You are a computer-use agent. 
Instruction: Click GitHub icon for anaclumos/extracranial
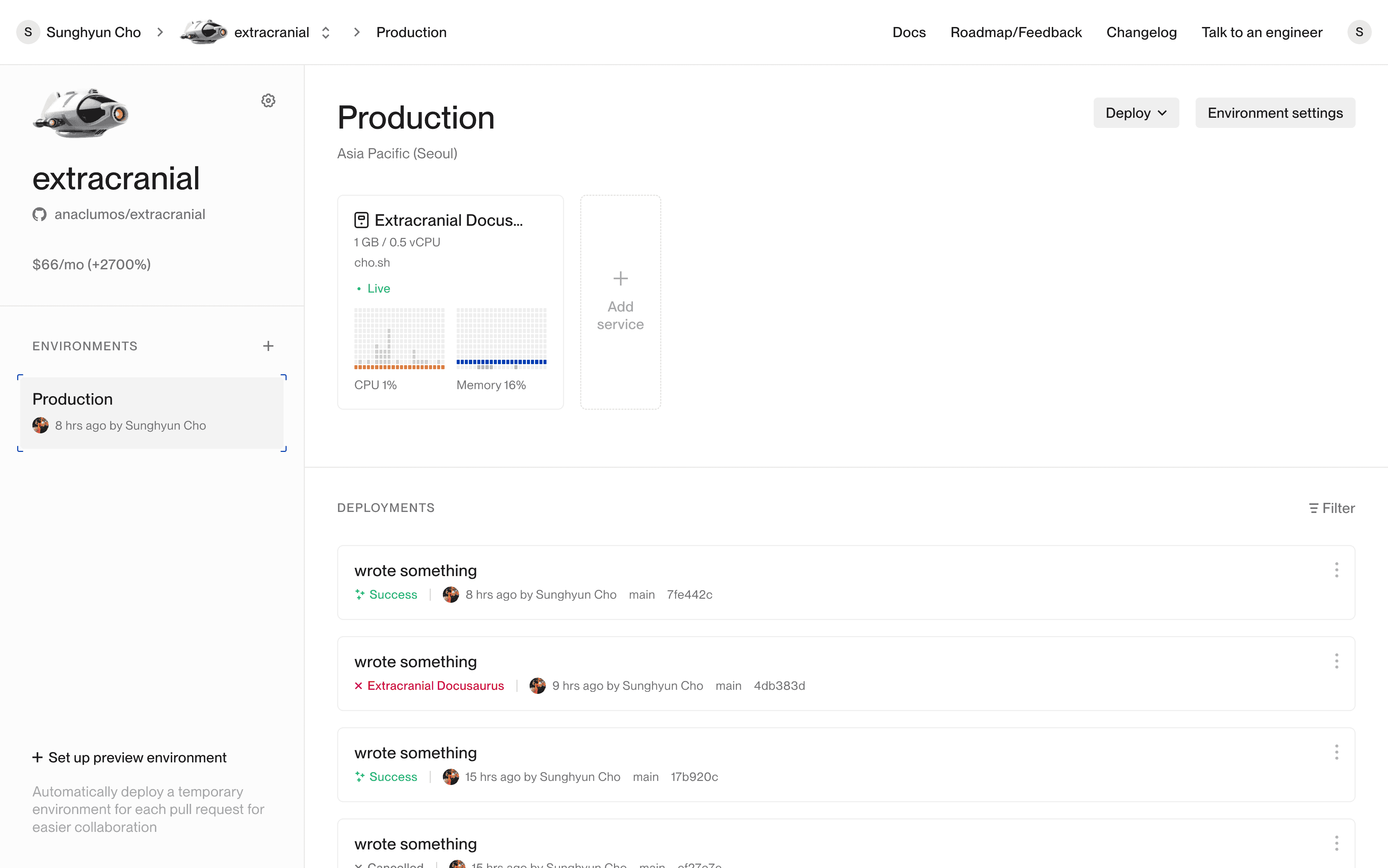point(39,215)
